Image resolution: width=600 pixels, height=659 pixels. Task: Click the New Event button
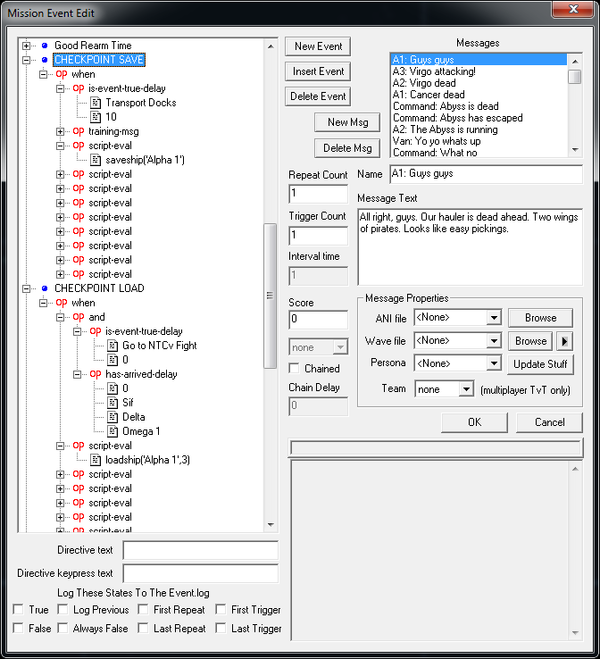point(318,47)
